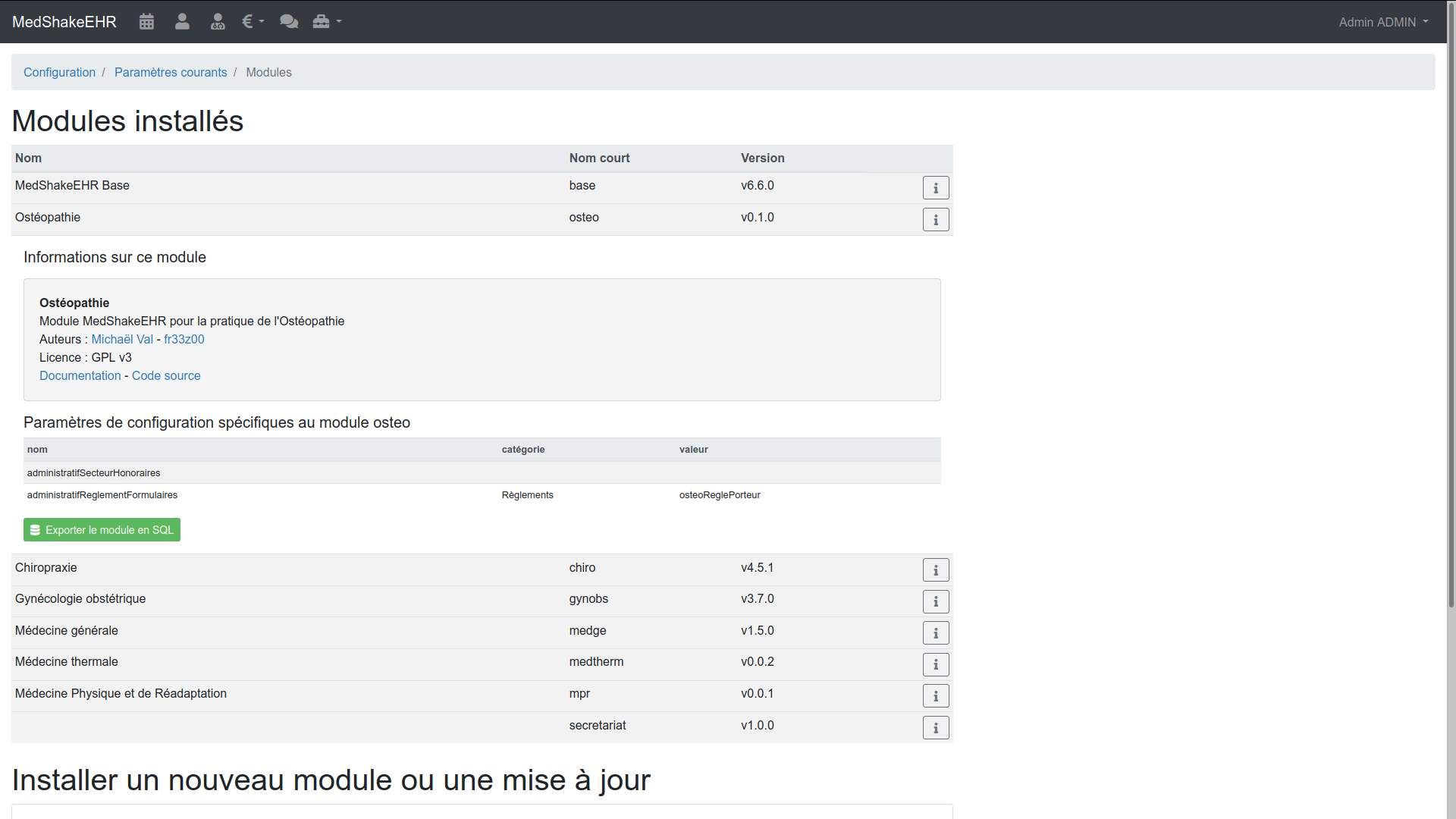1456x819 pixels.
Task: Open author Michaël Val link
Action: coord(122,339)
